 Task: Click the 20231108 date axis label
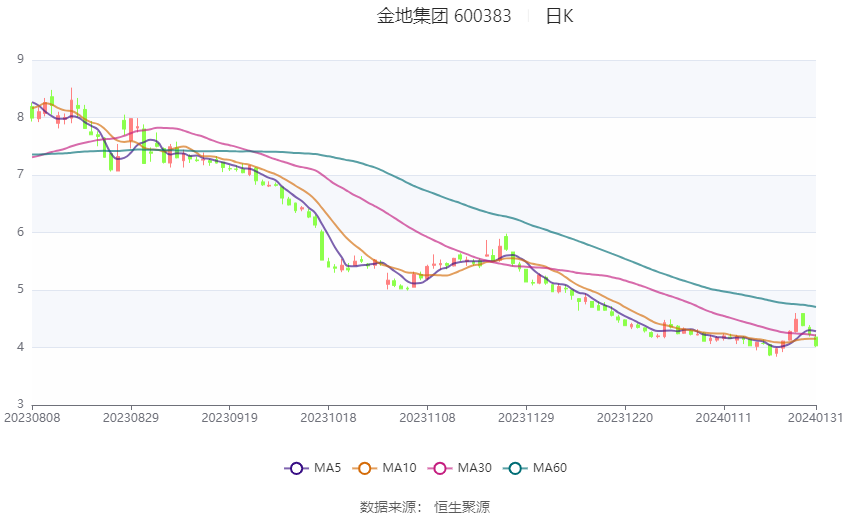(x=428, y=418)
